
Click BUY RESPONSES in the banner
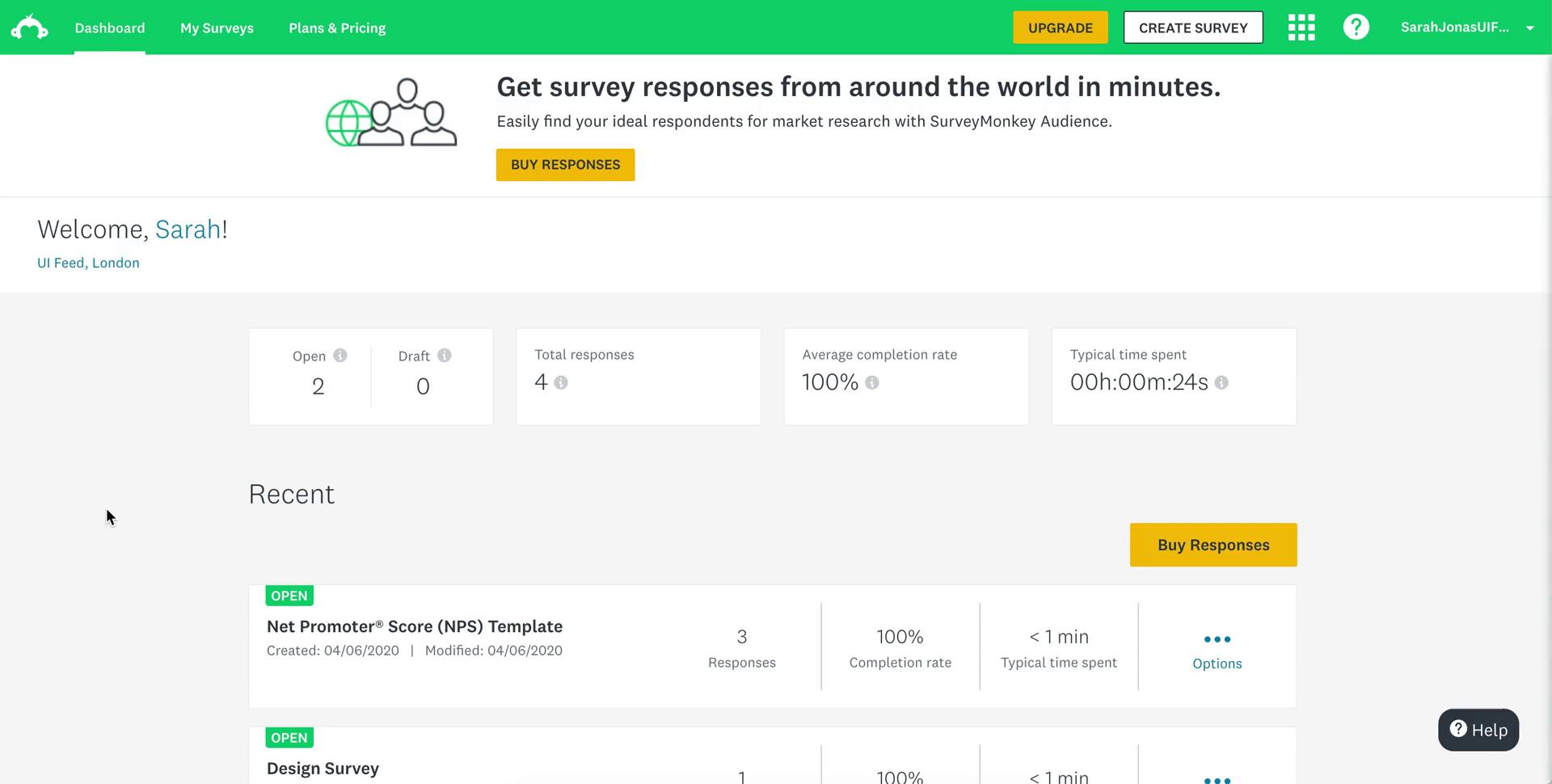(565, 164)
